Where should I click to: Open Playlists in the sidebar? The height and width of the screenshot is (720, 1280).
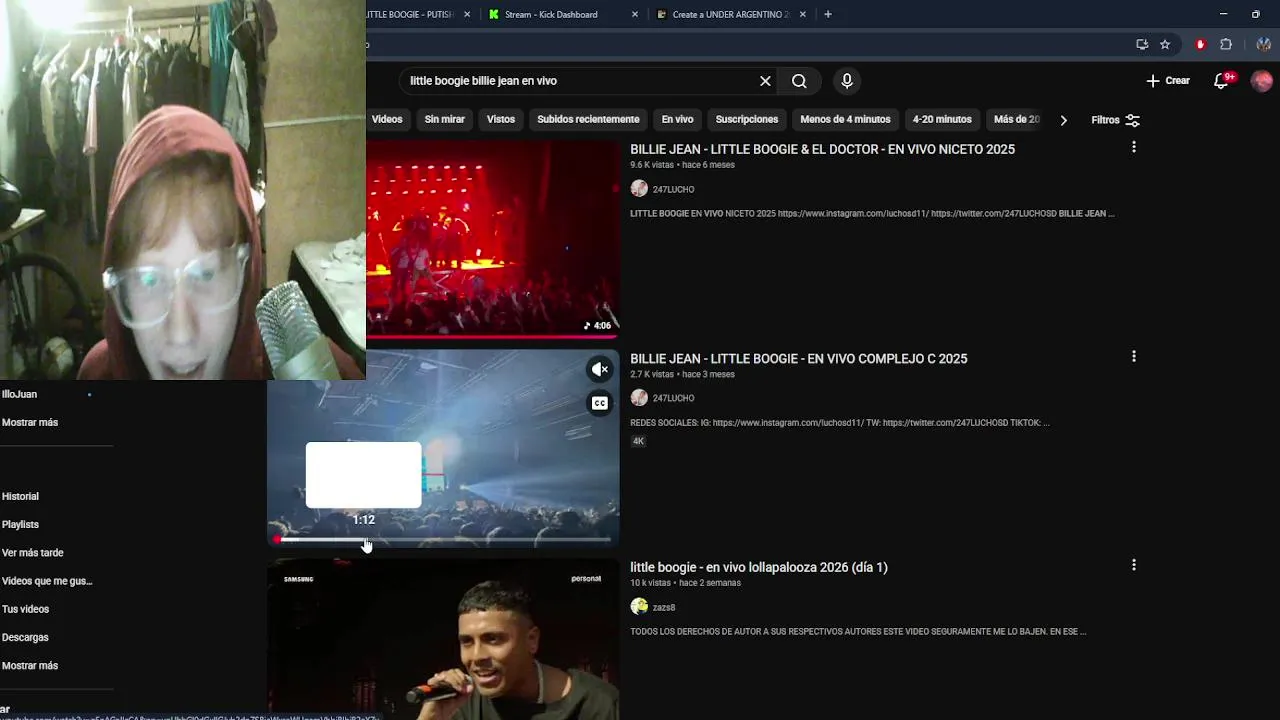(x=20, y=525)
